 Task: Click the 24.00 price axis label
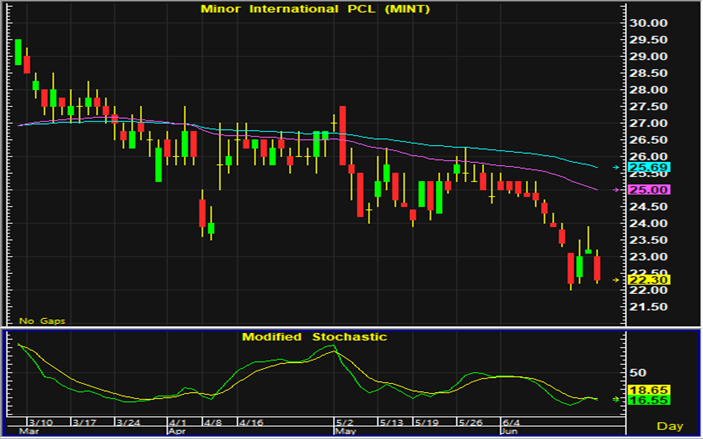pos(648,223)
